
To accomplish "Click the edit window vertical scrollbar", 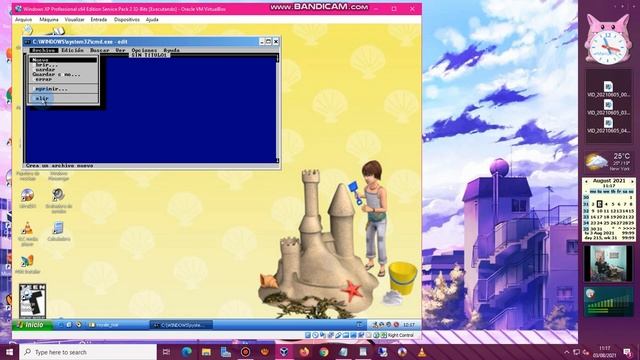I will click(278, 109).
